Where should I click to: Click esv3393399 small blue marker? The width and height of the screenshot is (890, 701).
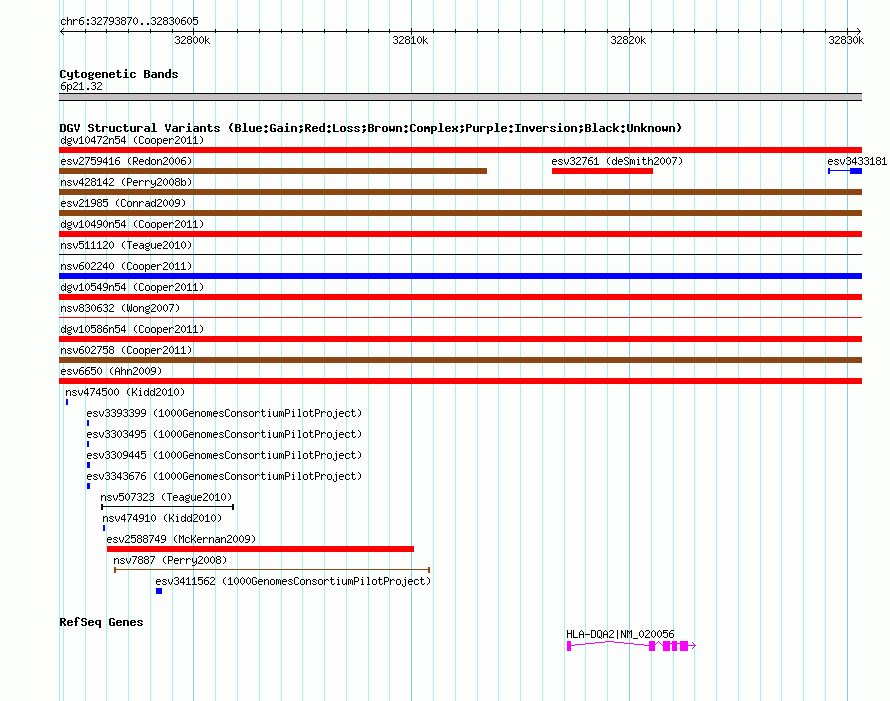point(88,423)
